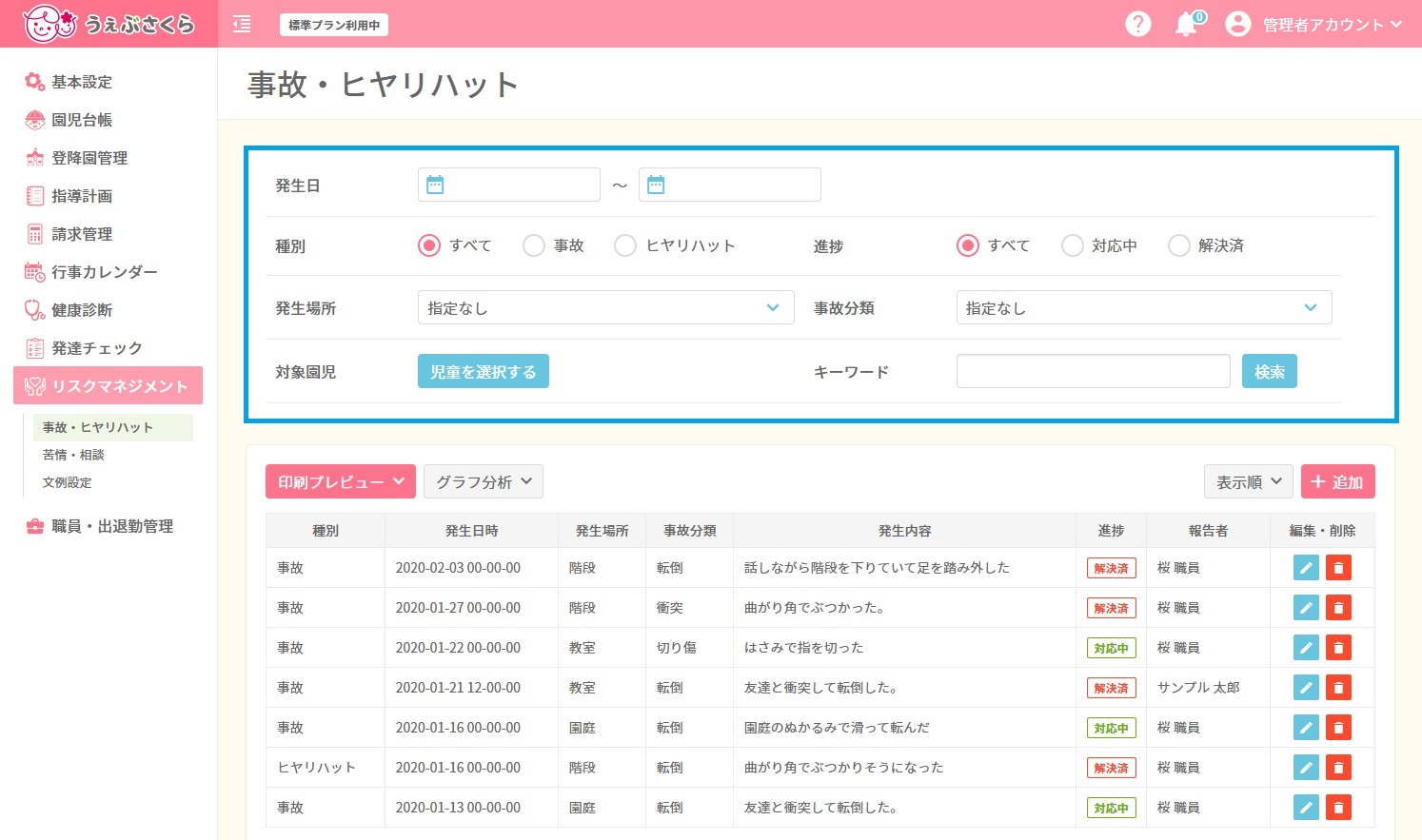
Task: Click 発生日時 column header
Action: 472,530
